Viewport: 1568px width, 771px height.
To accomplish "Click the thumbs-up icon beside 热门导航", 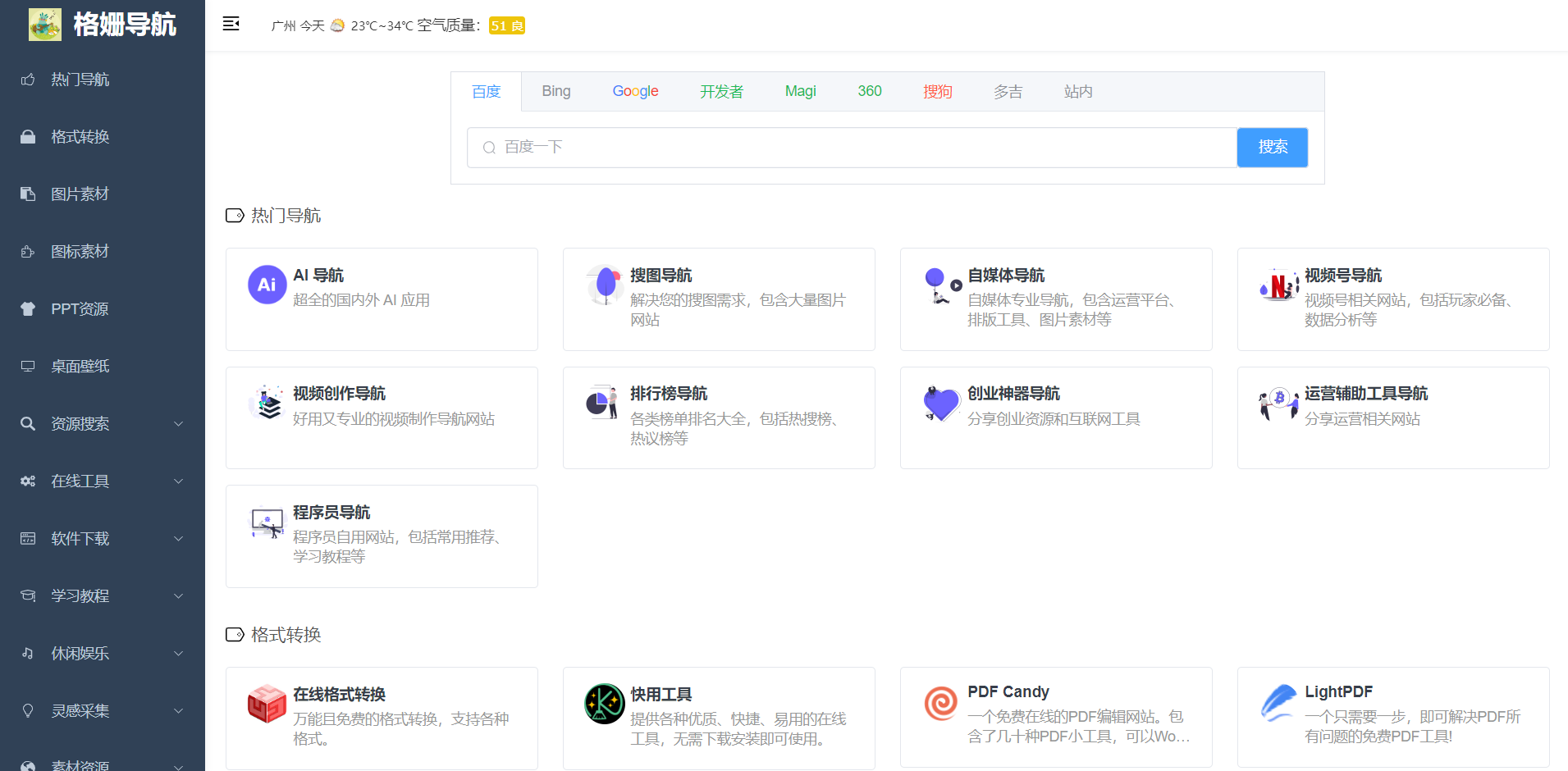I will [28, 80].
